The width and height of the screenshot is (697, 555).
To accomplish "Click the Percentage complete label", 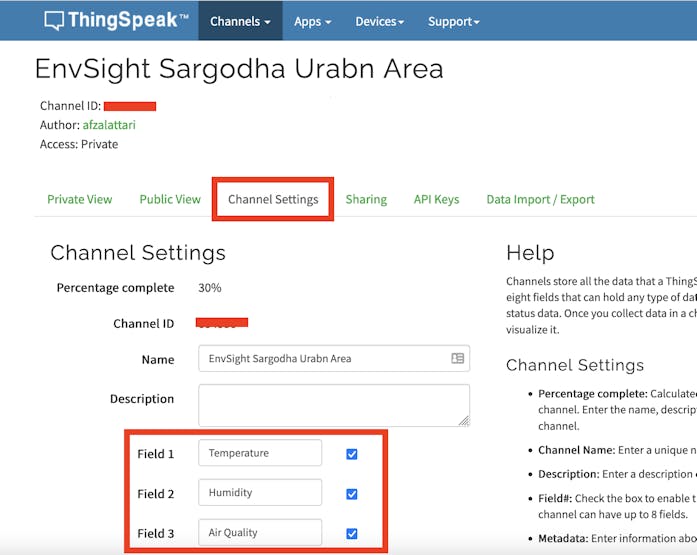I will point(116,288).
